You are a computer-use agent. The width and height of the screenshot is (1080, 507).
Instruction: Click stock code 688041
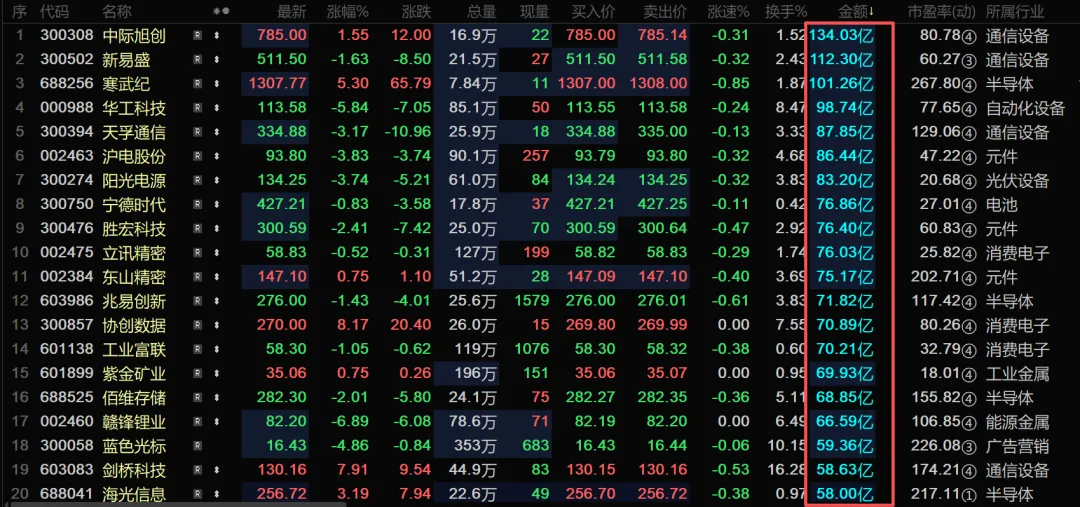(x=67, y=494)
